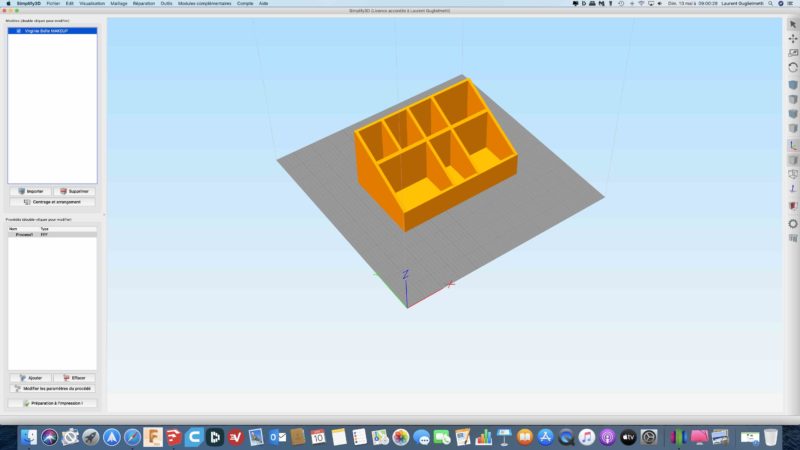Open cross section view tool
This screenshot has width=800, height=450.
coord(793,205)
